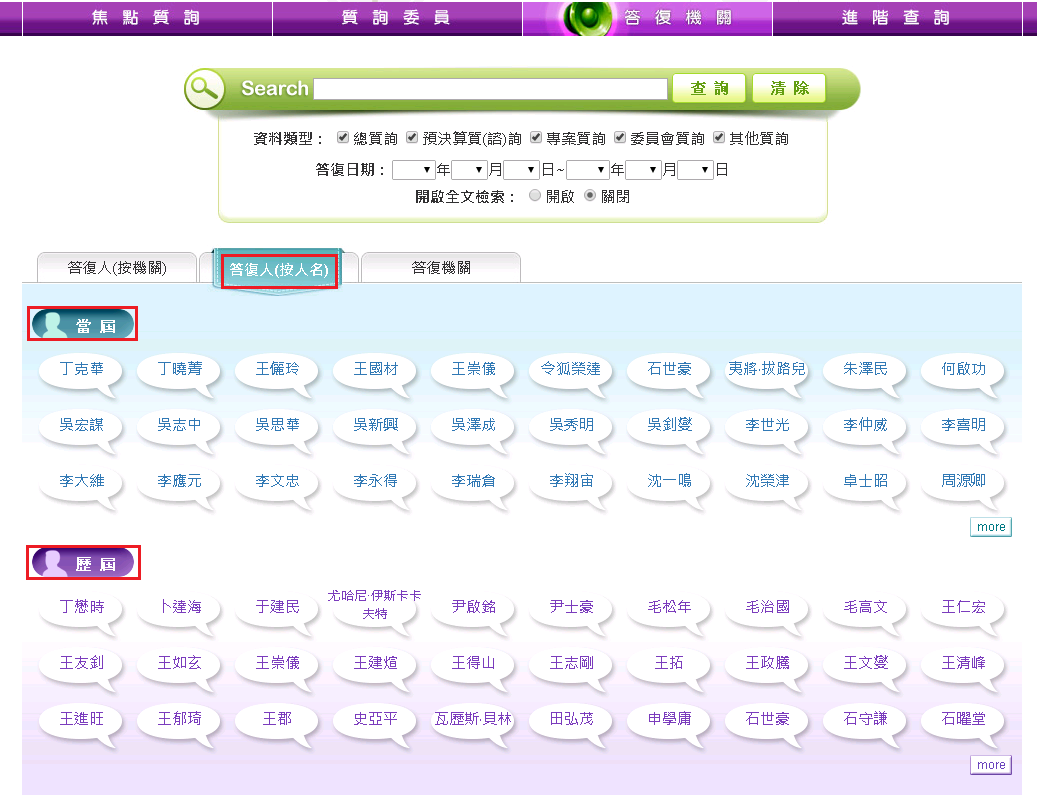1037x801 pixels.
Task: Uncheck the 總質詢 checkbox
Action: pos(343,138)
